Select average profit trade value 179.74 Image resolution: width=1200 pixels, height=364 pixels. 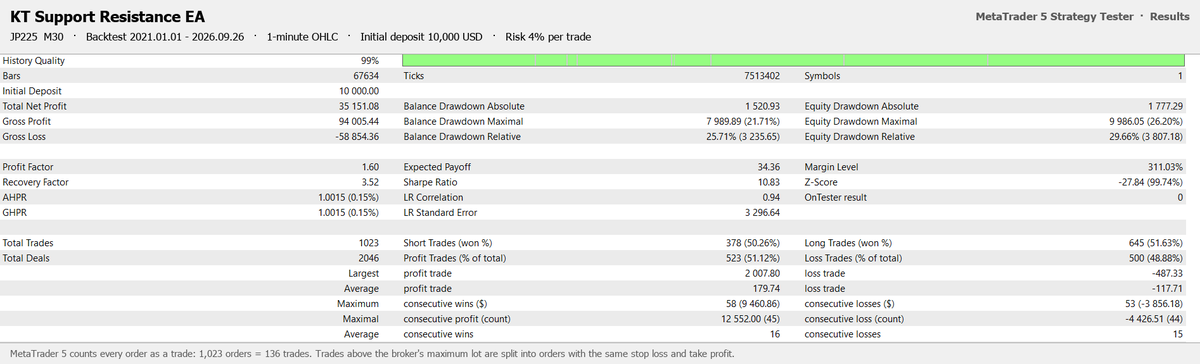767,288
